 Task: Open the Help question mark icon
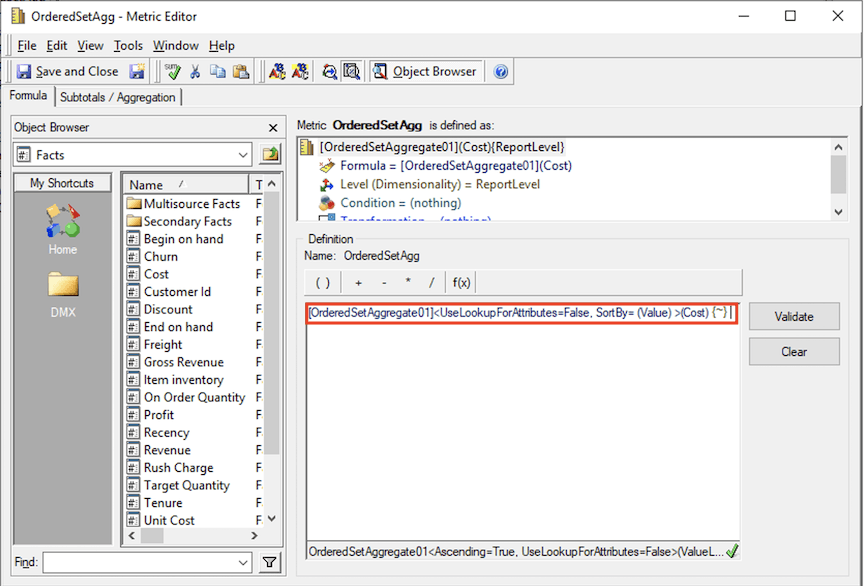point(501,72)
